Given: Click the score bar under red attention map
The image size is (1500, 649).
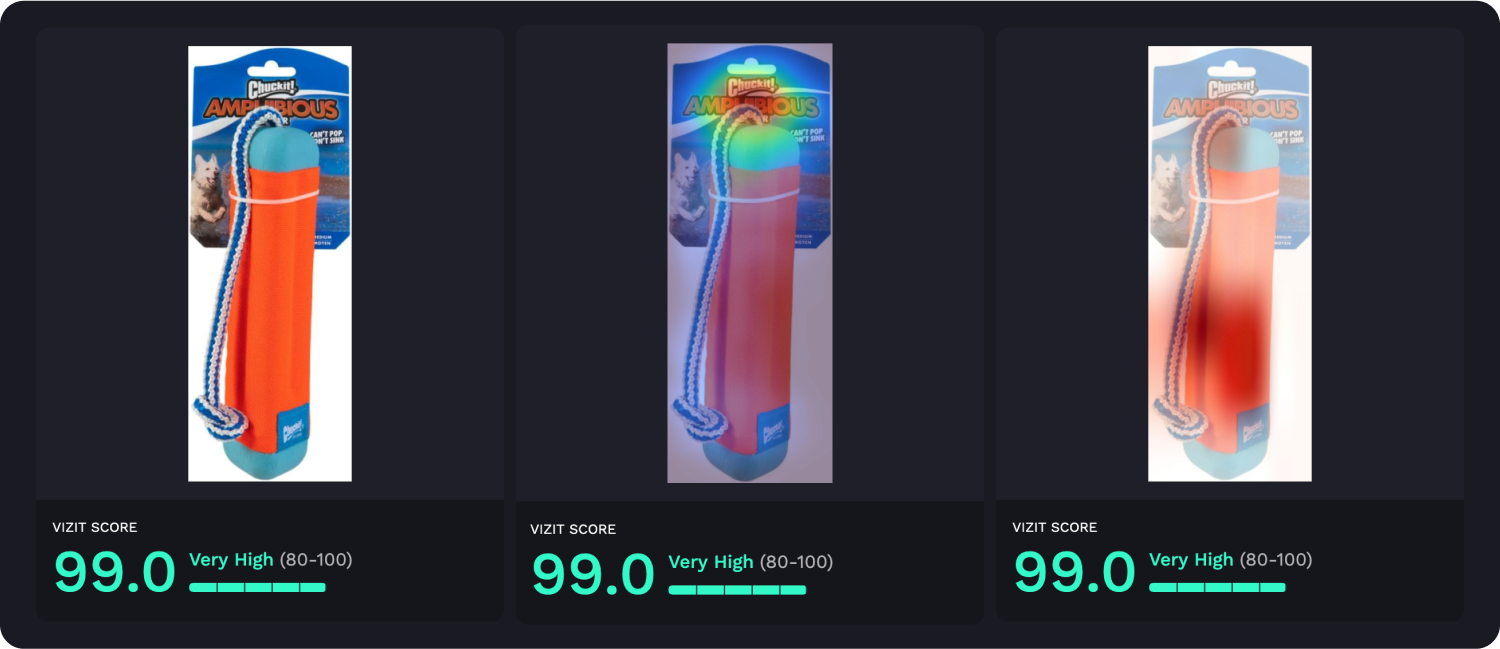Looking at the screenshot, I should (x=1217, y=587).
